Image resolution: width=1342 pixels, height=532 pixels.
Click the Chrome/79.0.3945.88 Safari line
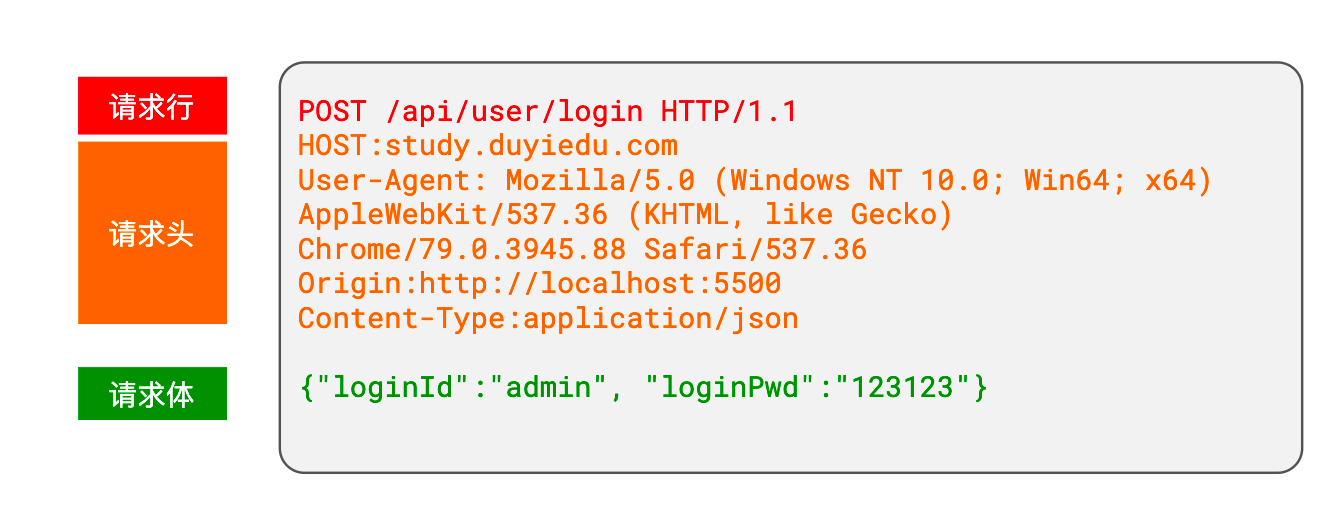[x=583, y=250]
